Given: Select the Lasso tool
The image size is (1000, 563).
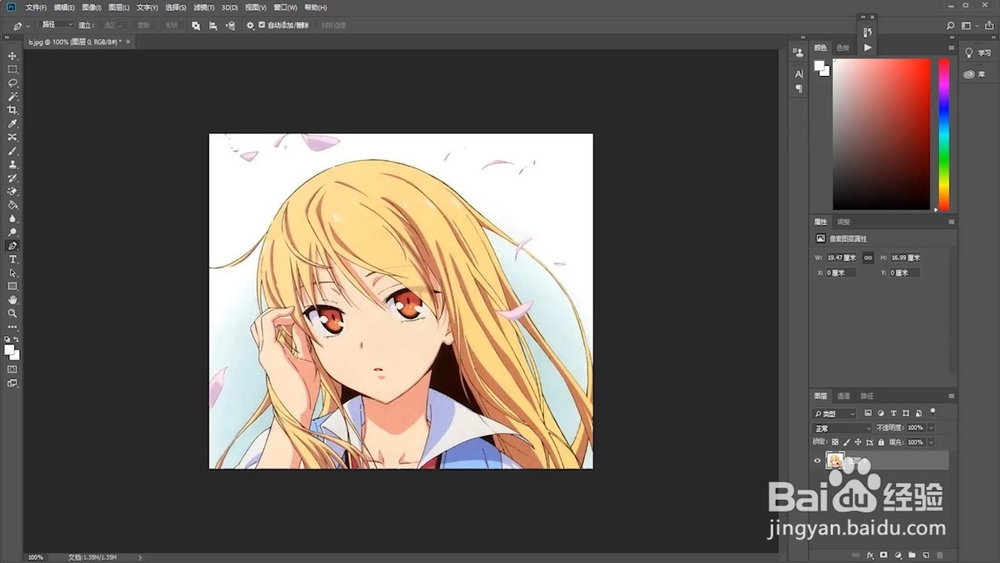Looking at the screenshot, I should [x=12, y=83].
